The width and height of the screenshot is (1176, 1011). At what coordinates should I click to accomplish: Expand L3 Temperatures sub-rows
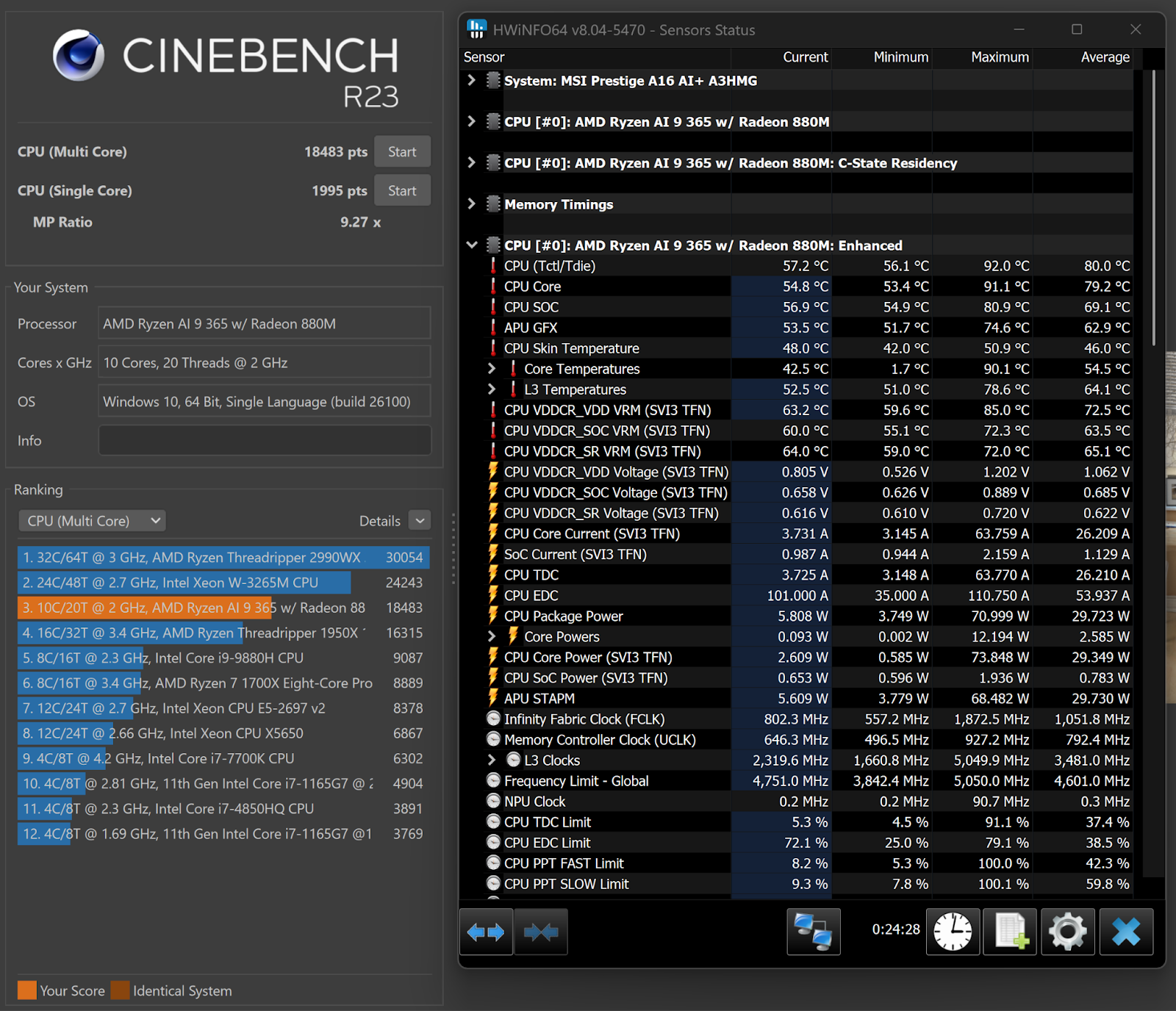(x=492, y=389)
